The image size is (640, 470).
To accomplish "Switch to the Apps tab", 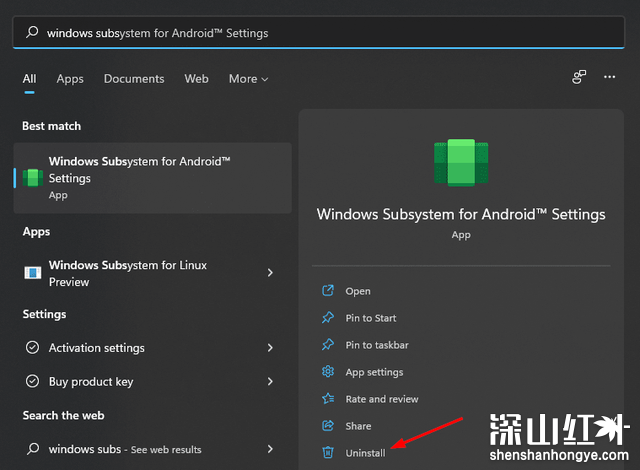I will 70,79.
